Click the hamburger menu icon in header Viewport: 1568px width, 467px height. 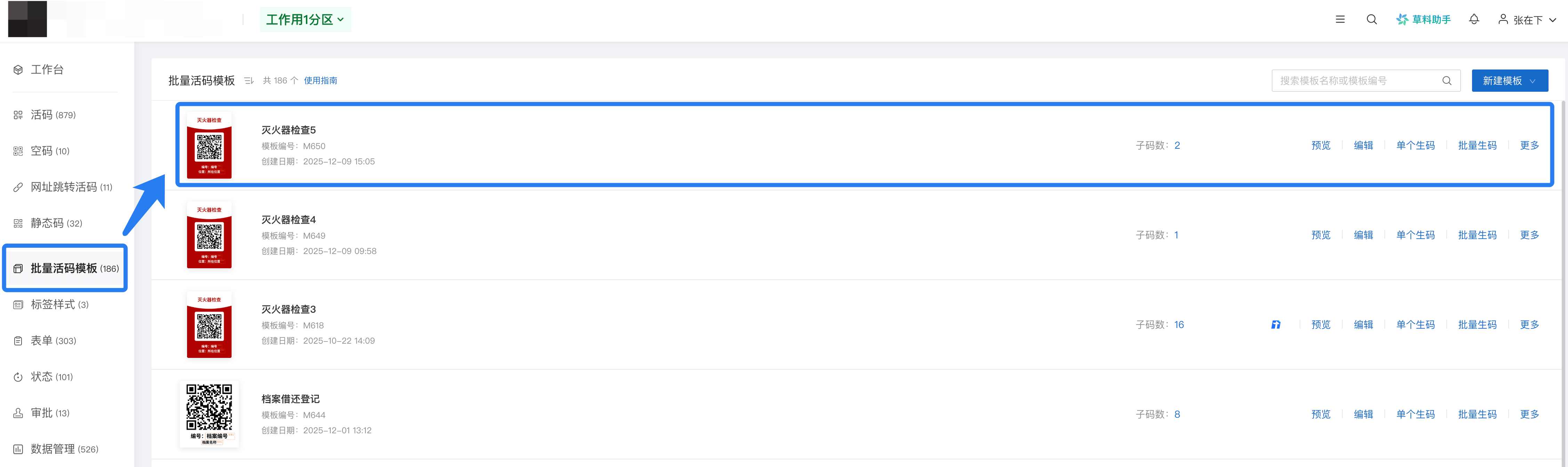click(x=1340, y=19)
